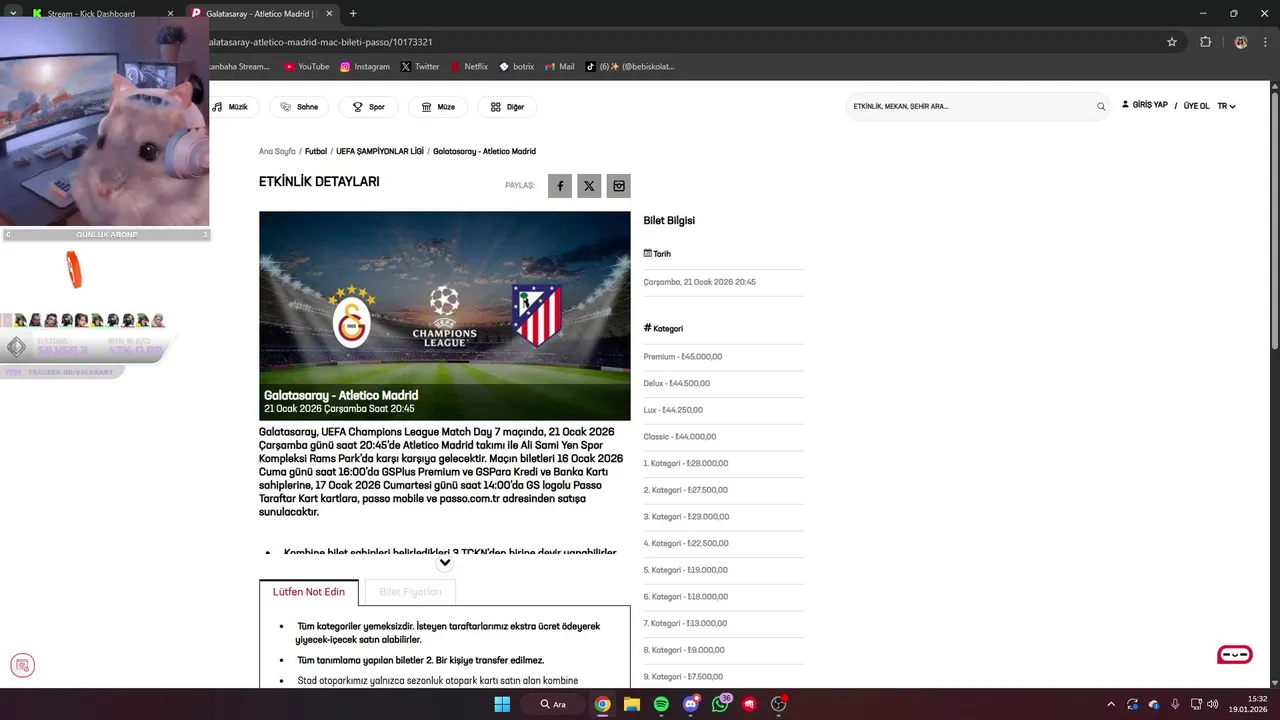The image size is (1280, 720).
Task: Open TR language dropdown
Action: pyautogui.click(x=1226, y=106)
